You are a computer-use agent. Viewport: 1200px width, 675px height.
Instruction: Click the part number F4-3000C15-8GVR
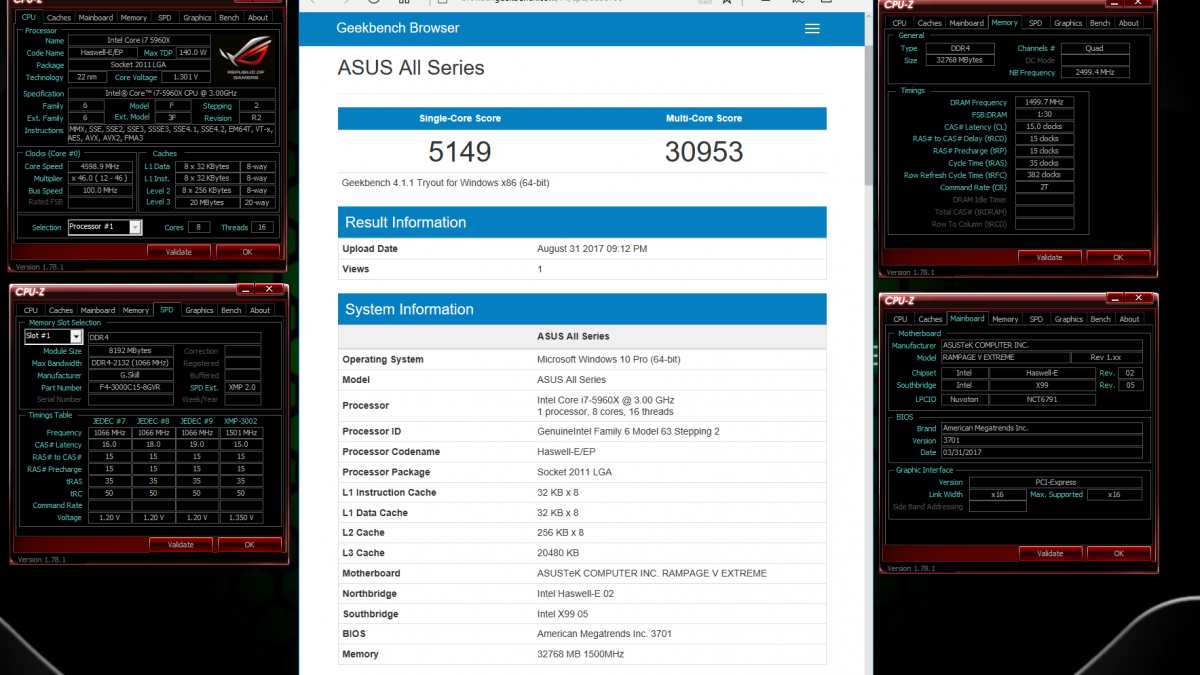point(132,388)
